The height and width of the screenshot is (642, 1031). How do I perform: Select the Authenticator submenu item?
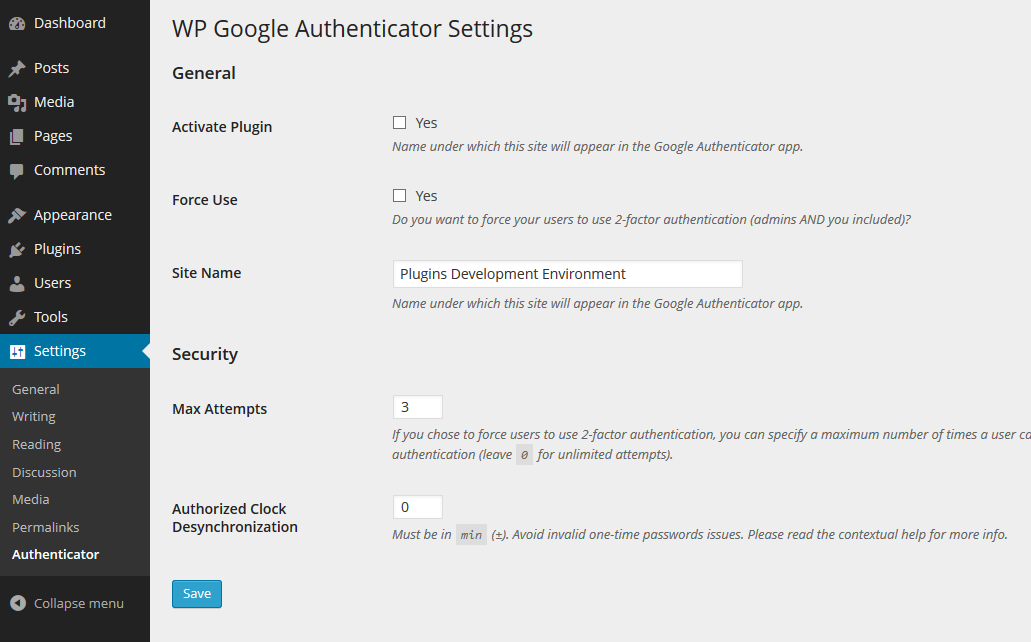[55, 555]
